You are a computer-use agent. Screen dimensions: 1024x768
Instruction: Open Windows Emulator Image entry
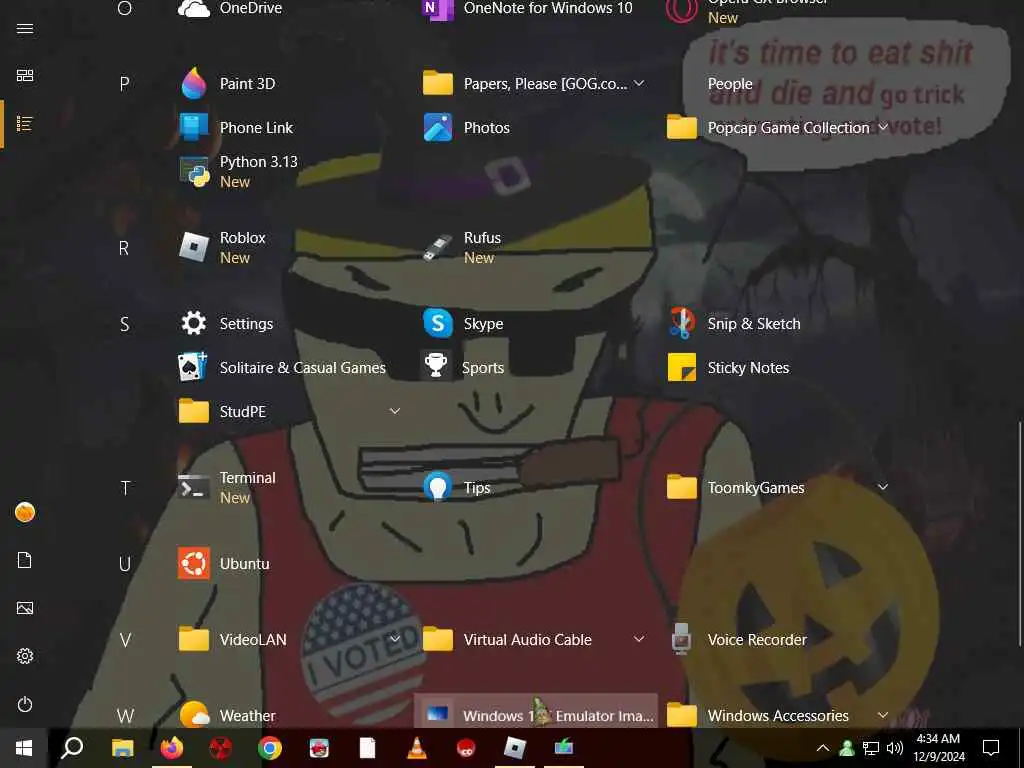(536, 712)
